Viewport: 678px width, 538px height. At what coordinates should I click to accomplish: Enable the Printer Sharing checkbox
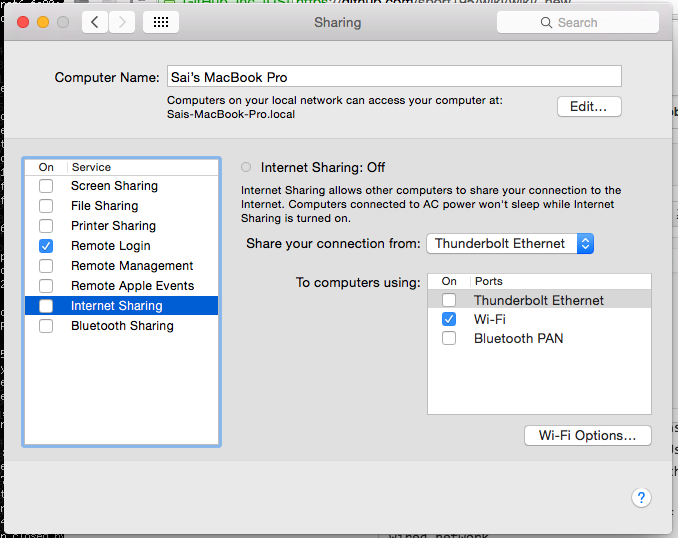pyautogui.click(x=46, y=226)
